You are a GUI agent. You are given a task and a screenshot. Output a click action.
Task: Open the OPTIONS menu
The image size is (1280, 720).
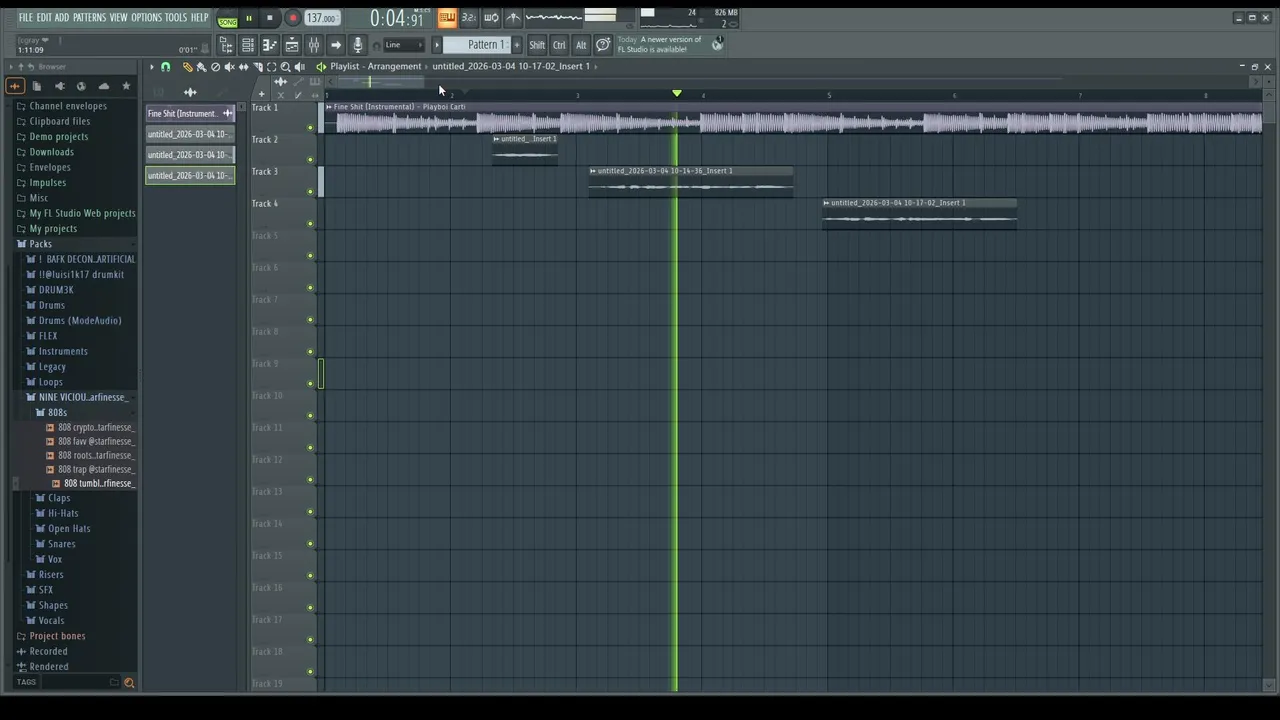pos(146,17)
